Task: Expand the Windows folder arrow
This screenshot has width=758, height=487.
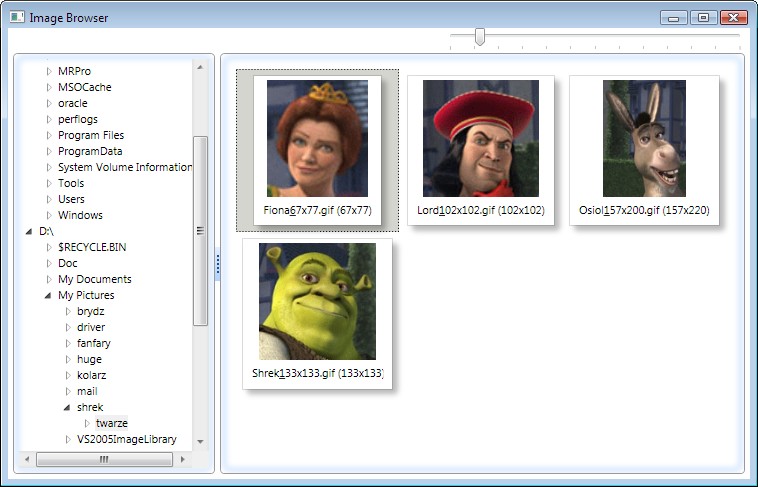Action: pos(49,215)
